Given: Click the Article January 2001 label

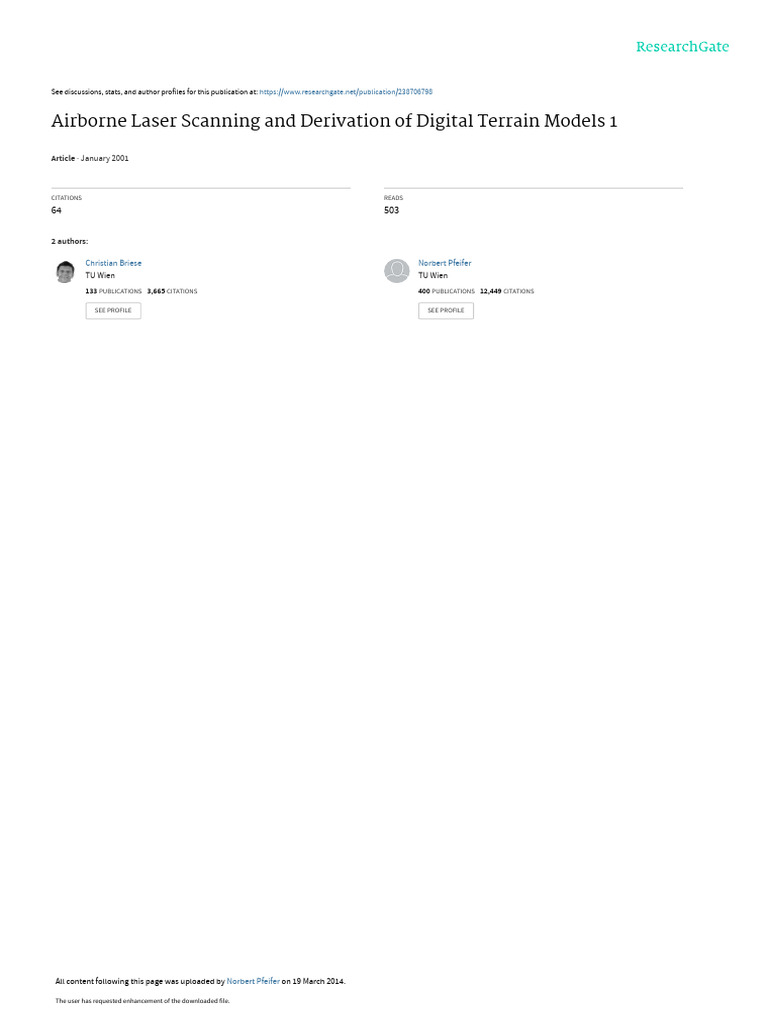Looking at the screenshot, I should 90,159.
